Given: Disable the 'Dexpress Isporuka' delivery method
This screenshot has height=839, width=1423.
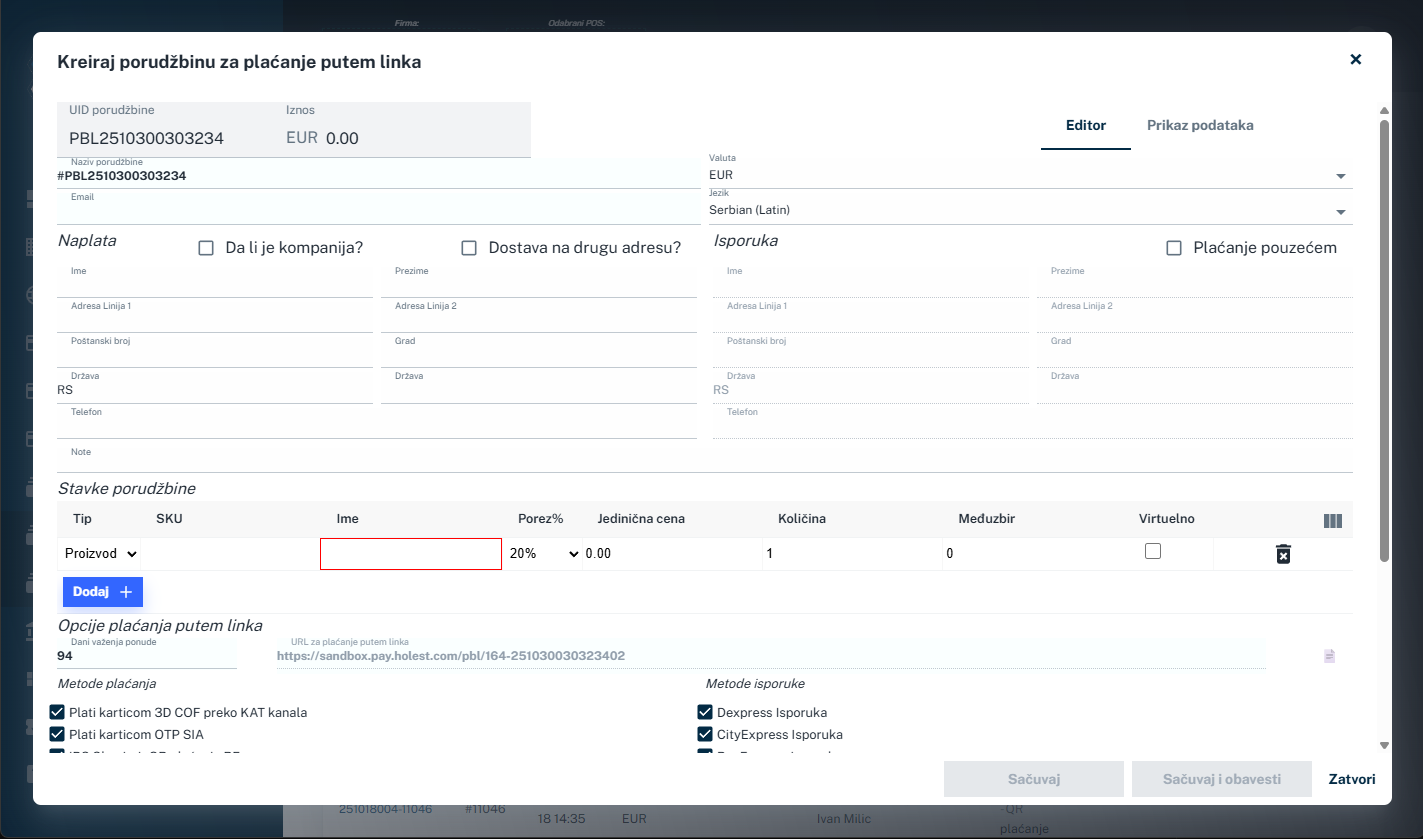Looking at the screenshot, I should (705, 712).
